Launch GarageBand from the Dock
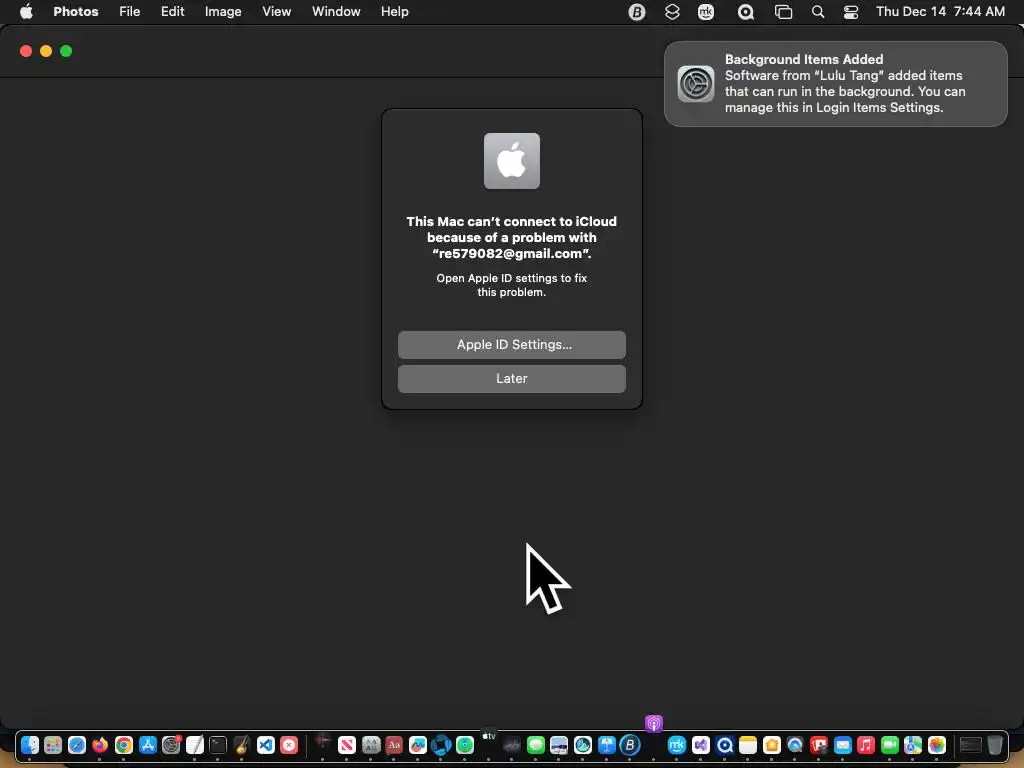Viewport: 1024px width, 768px height. [x=242, y=745]
